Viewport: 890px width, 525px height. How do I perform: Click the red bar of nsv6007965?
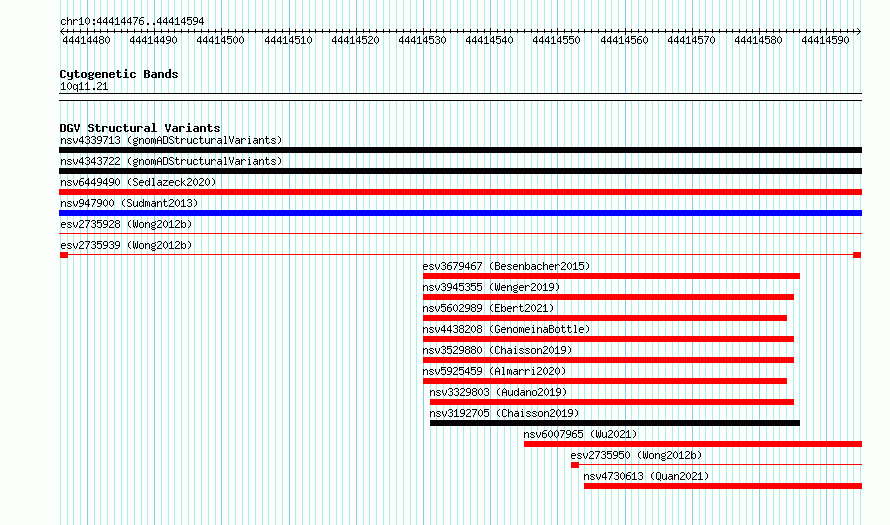693,444
